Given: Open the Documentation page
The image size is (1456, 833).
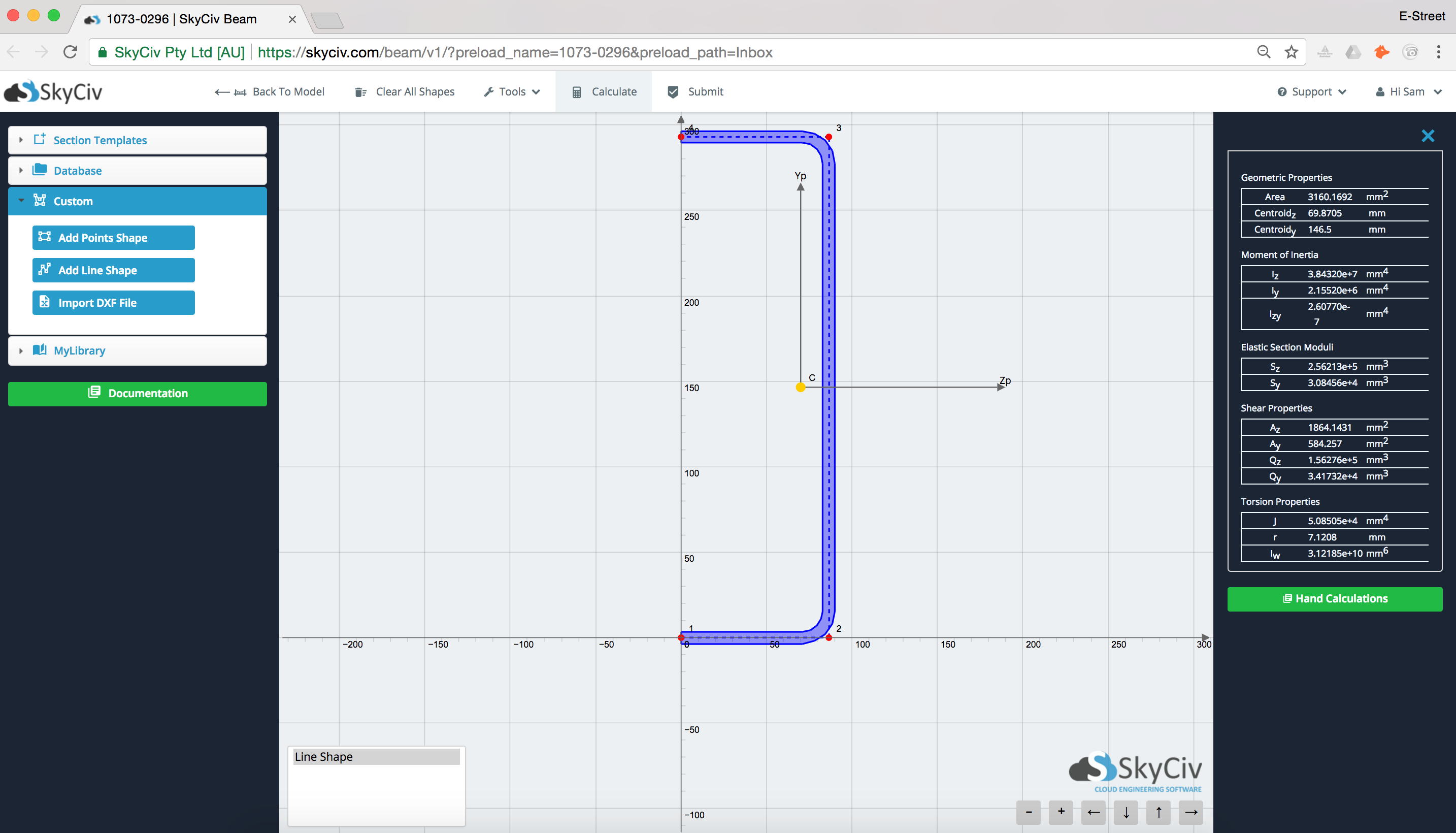Looking at the screenshot, I should click(x=137, y=394).
